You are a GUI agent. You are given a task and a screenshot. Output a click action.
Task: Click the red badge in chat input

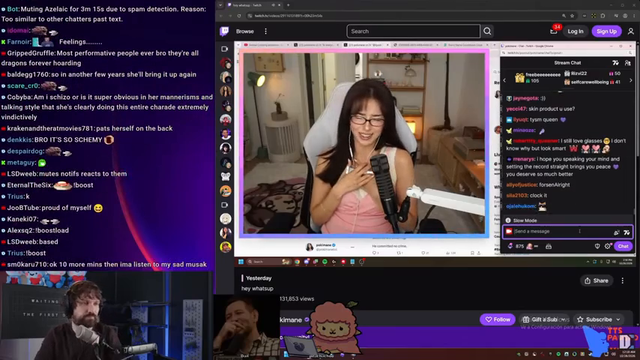click(x=509, y=231)
